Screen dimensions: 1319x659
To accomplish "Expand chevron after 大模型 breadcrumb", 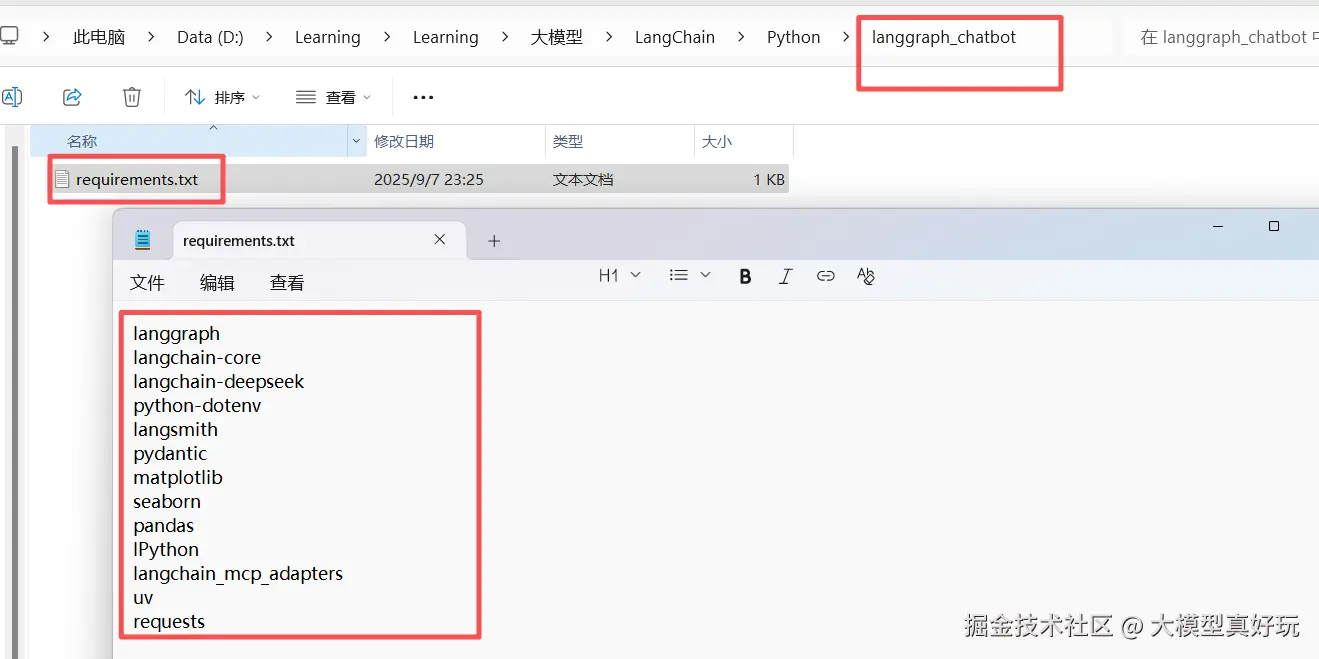I will (x=609, y=38).
